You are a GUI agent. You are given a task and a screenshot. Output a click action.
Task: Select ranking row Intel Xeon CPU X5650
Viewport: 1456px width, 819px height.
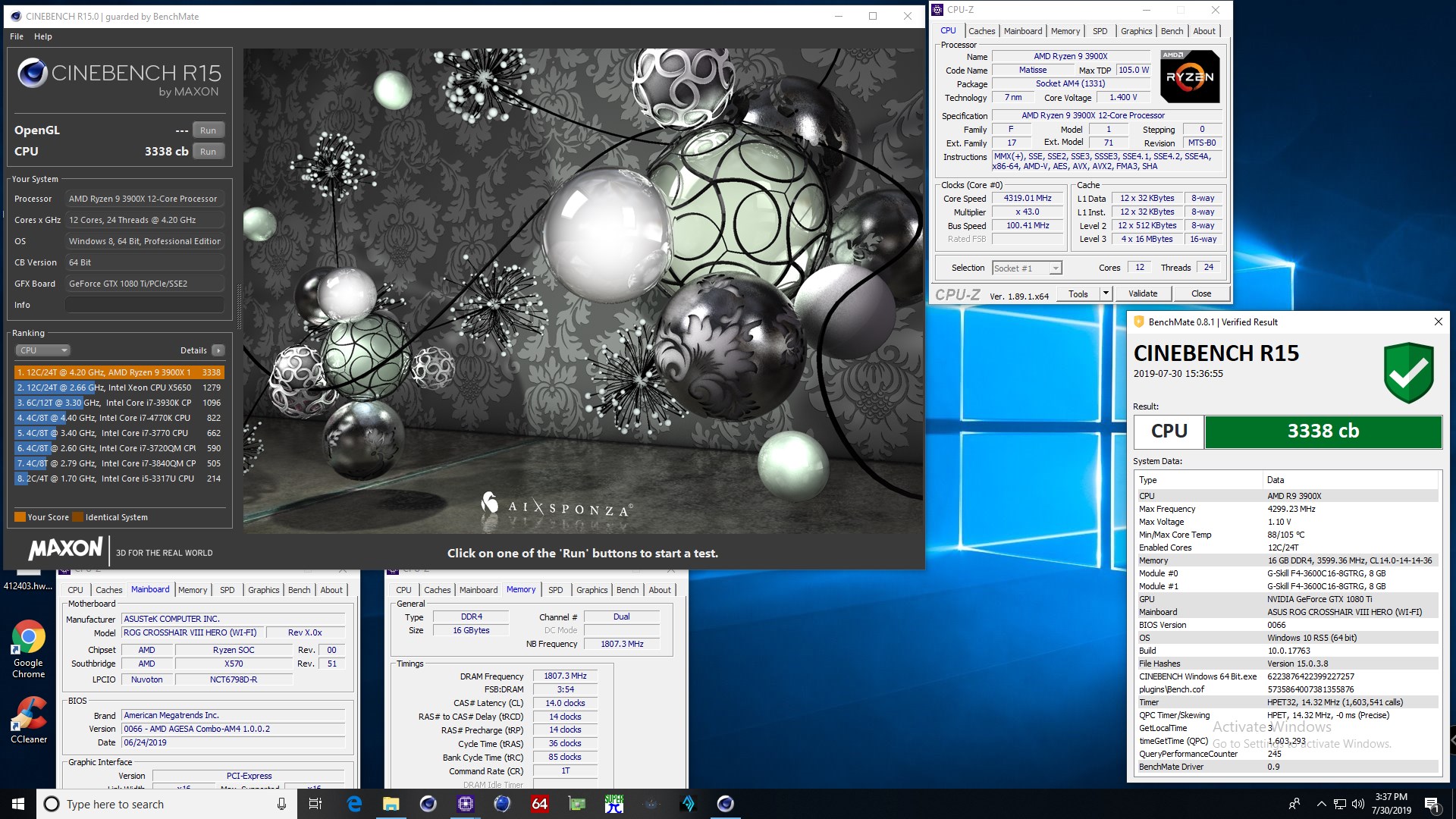pyautogui.click(x=119, y=388)
